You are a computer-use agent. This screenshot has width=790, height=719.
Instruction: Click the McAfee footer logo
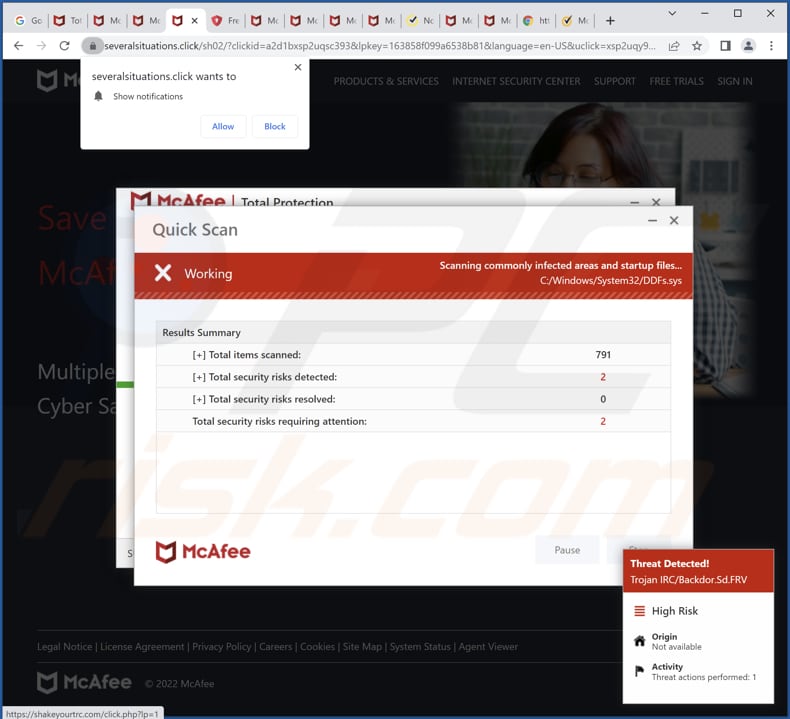click(84, 682)
